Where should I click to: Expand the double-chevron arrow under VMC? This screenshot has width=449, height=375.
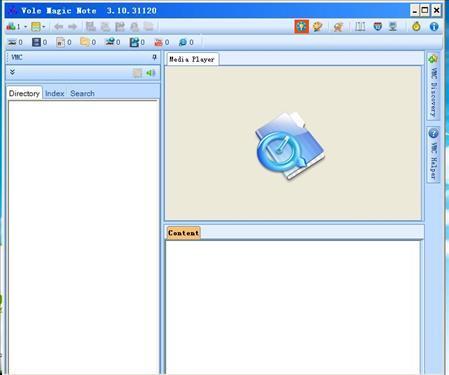point(12,72)
